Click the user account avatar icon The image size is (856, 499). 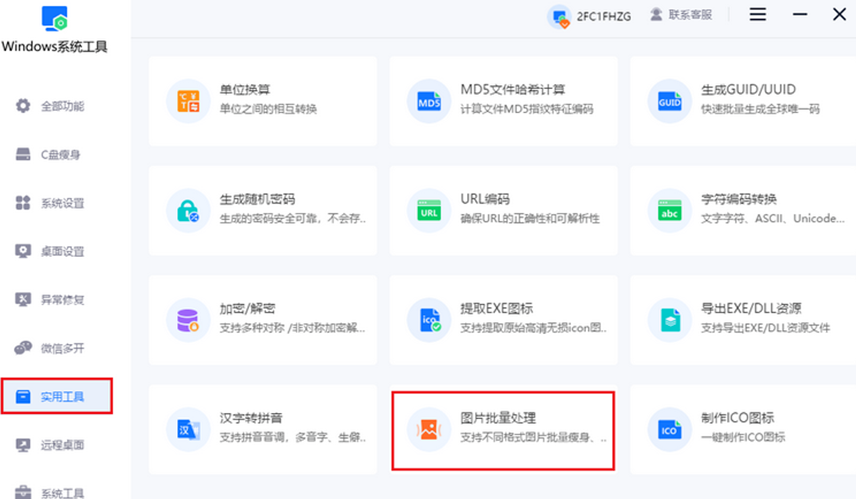560,17
